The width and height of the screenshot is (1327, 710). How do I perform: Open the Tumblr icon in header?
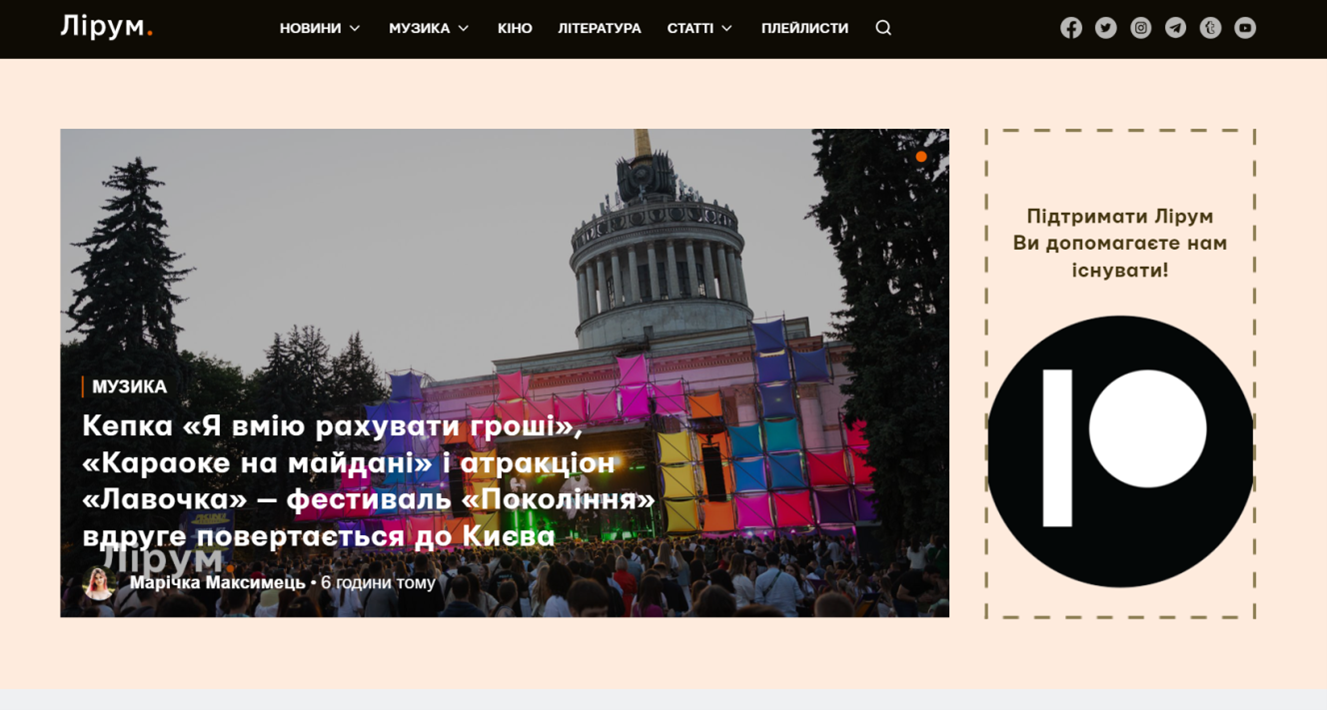point(1210,28)
